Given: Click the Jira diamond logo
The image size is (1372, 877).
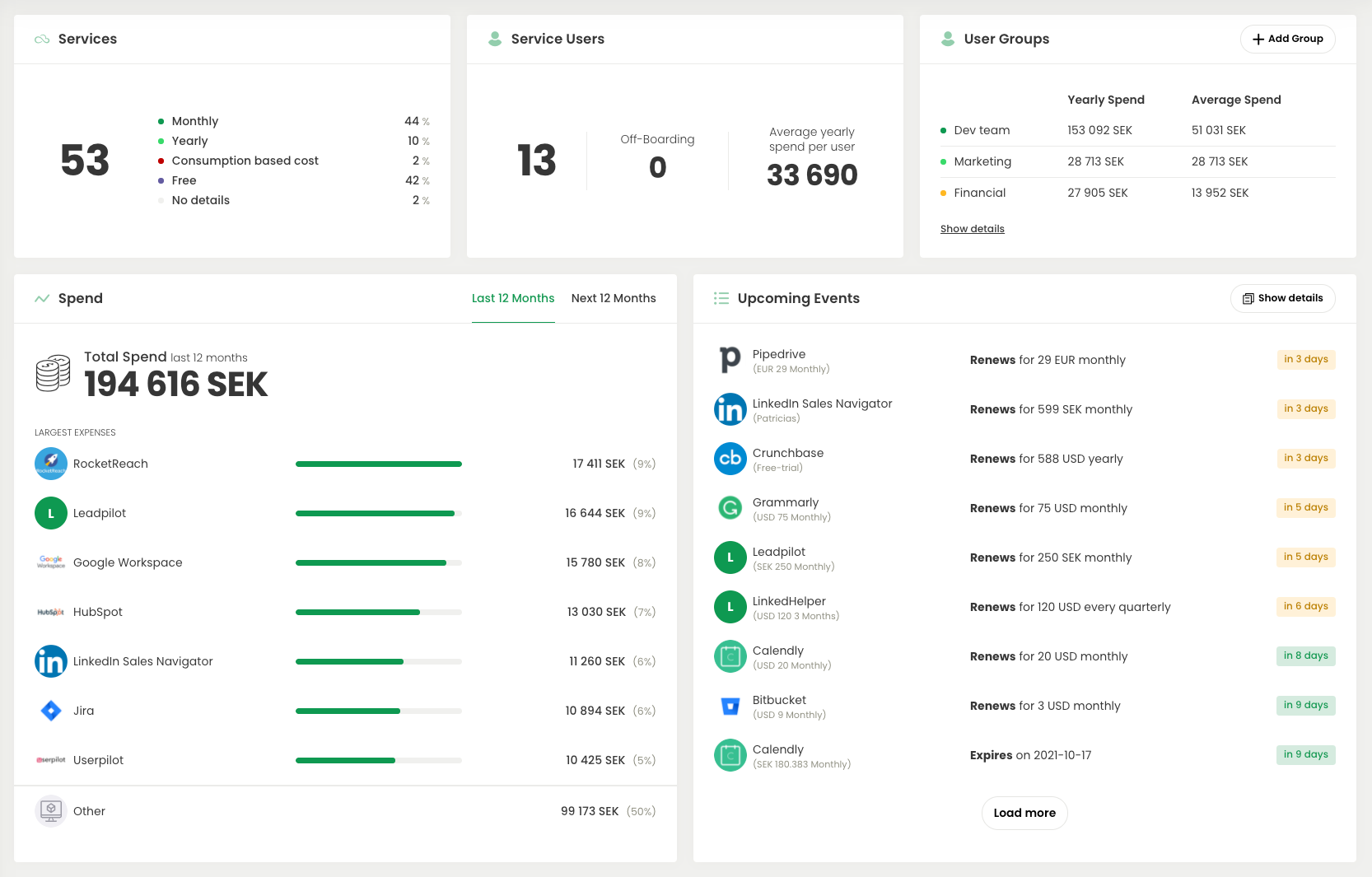Looking at the screenshot, I should 51,711.
